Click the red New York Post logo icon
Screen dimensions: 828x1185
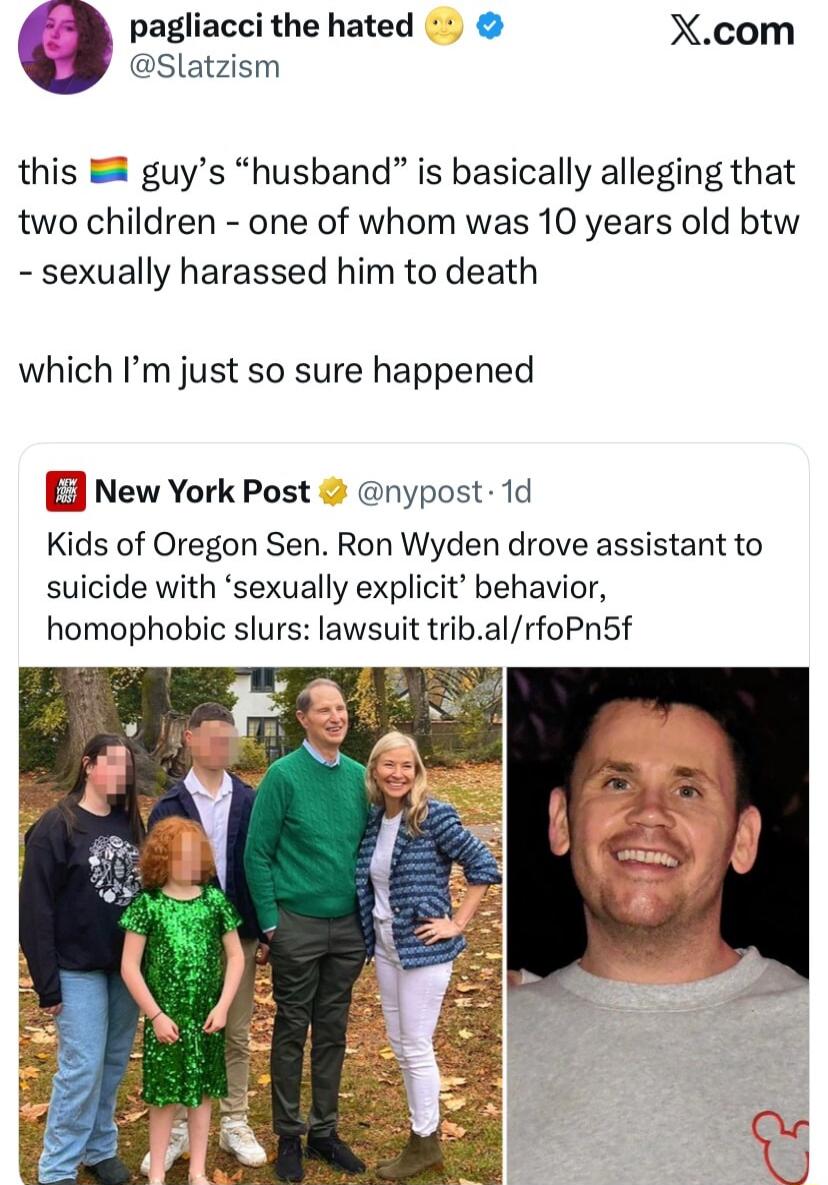click(66, 491)
